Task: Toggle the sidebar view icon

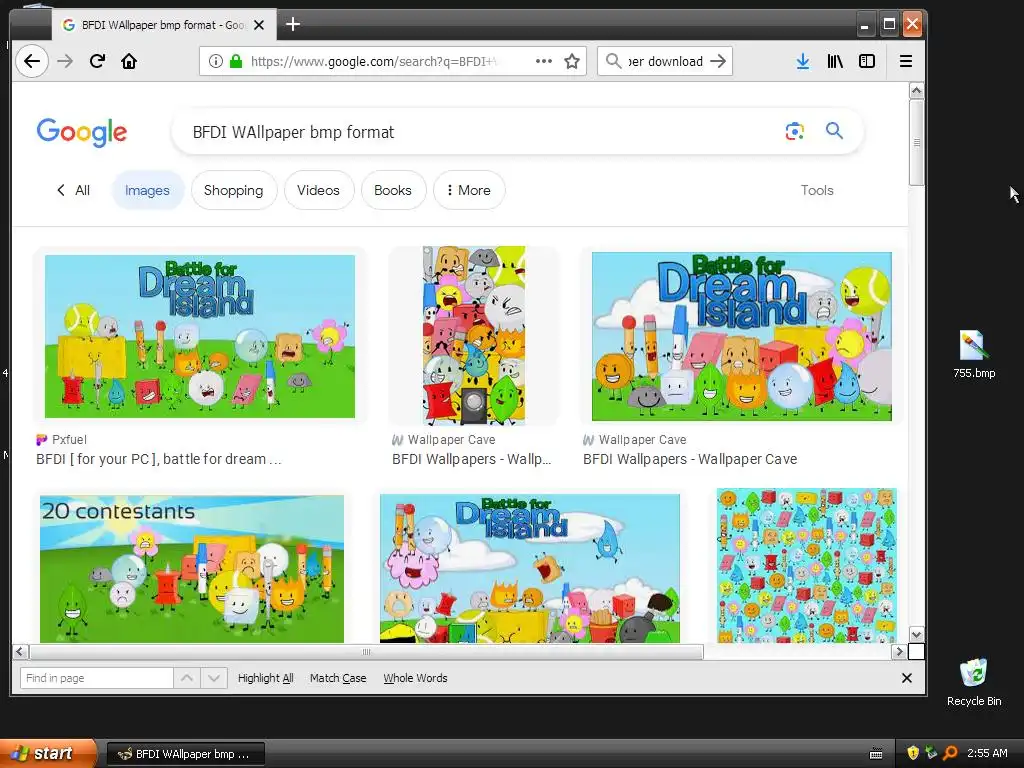Action: tap(867, 61)
